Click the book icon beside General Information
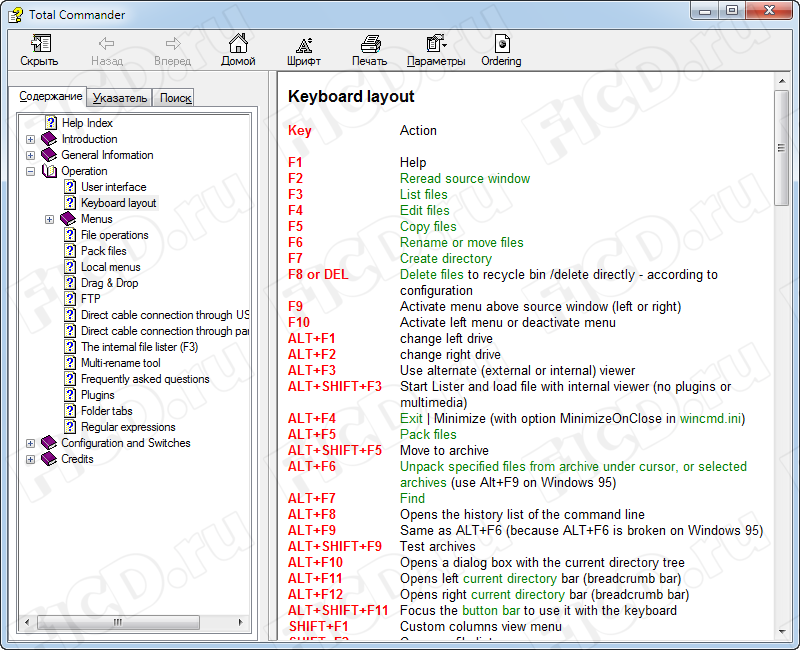Viewport: 800px width, 650px height. click(x=49, y=155)
